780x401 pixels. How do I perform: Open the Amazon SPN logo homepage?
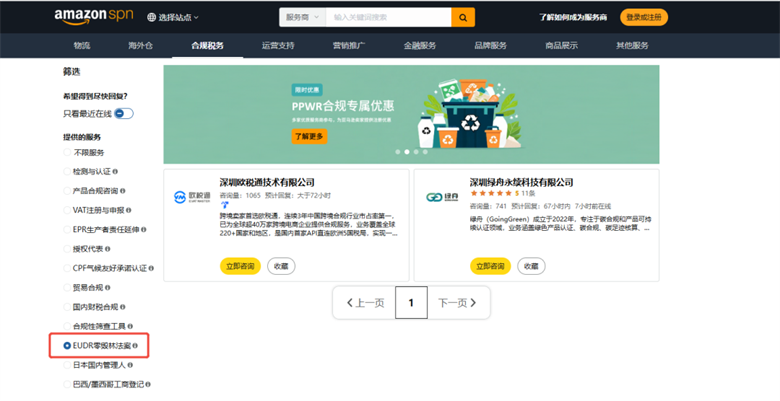click(94, 17)
